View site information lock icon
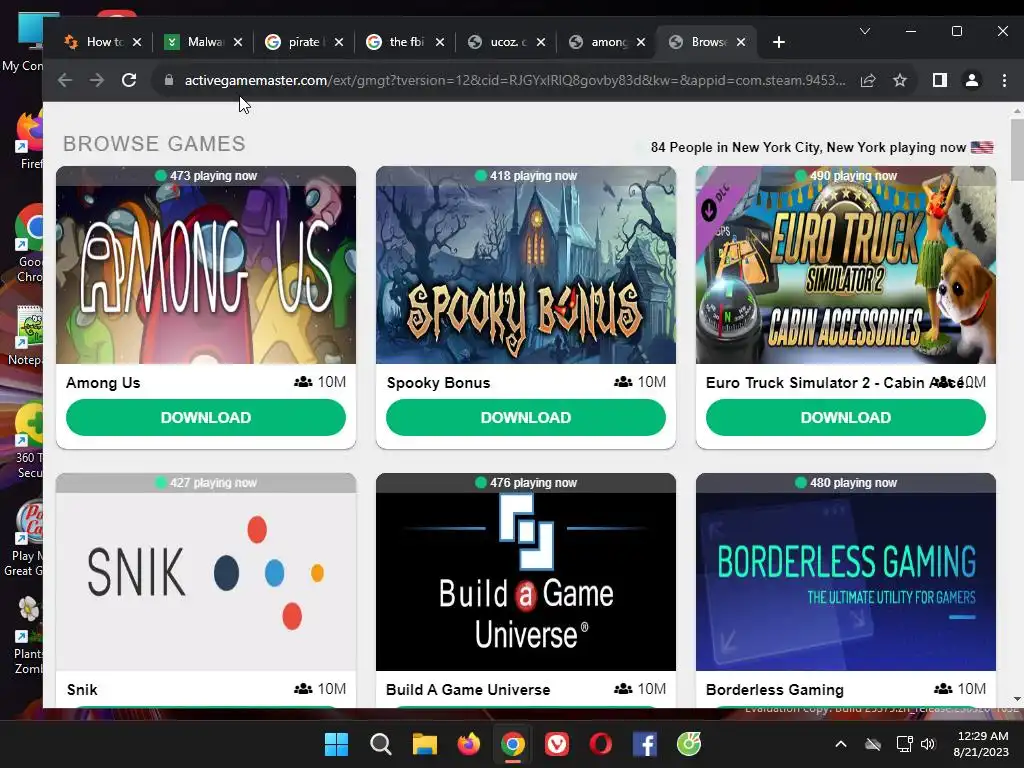This screenshot has height=768, width=1024. pyautogui.click(x=168, y=80)
